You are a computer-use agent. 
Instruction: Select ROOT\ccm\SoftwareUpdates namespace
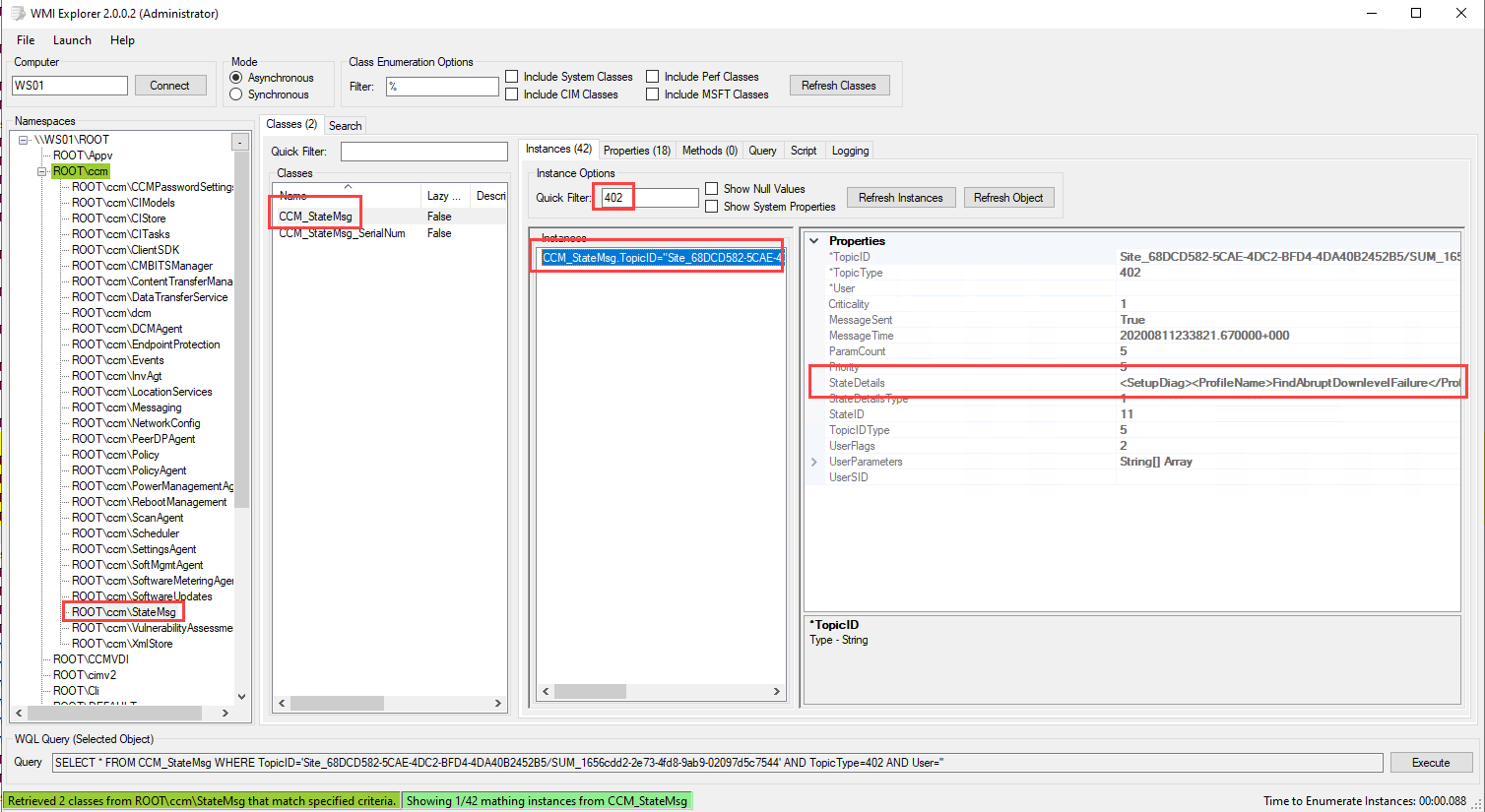pos(142,596)
